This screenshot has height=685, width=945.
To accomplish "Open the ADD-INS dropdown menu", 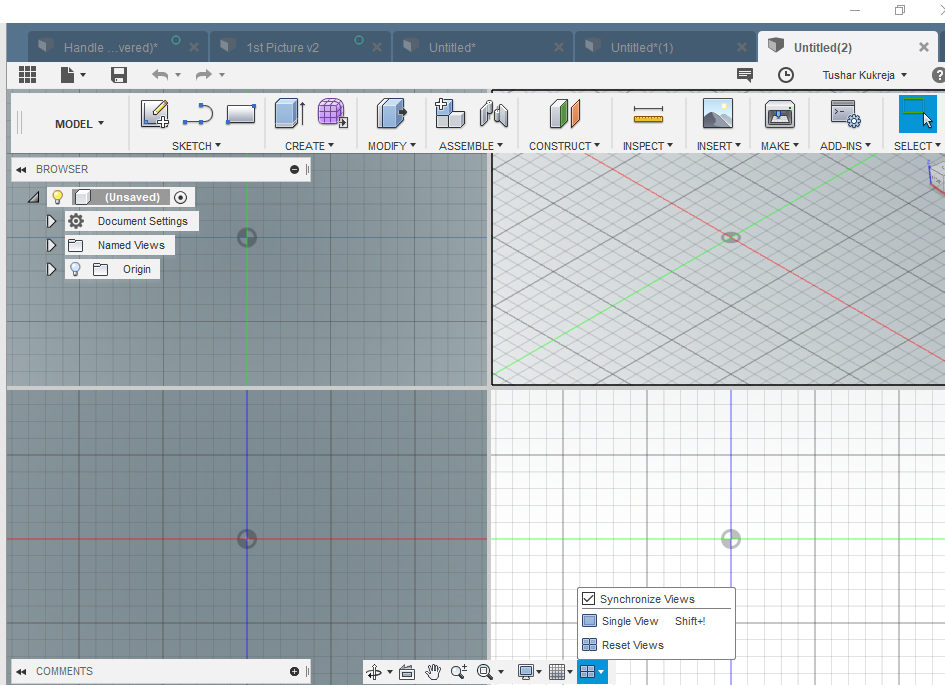I will click(845, 146).
